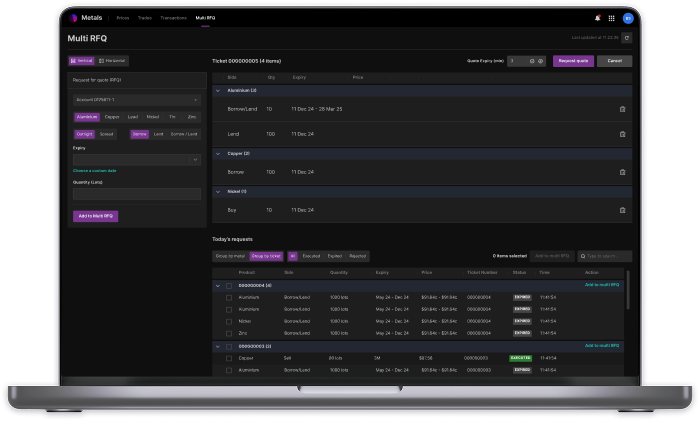Image resolution: width=700 pixels, height=422 pixels.
Task: Click the Choose a custom date link
Action: click(96, 171)
